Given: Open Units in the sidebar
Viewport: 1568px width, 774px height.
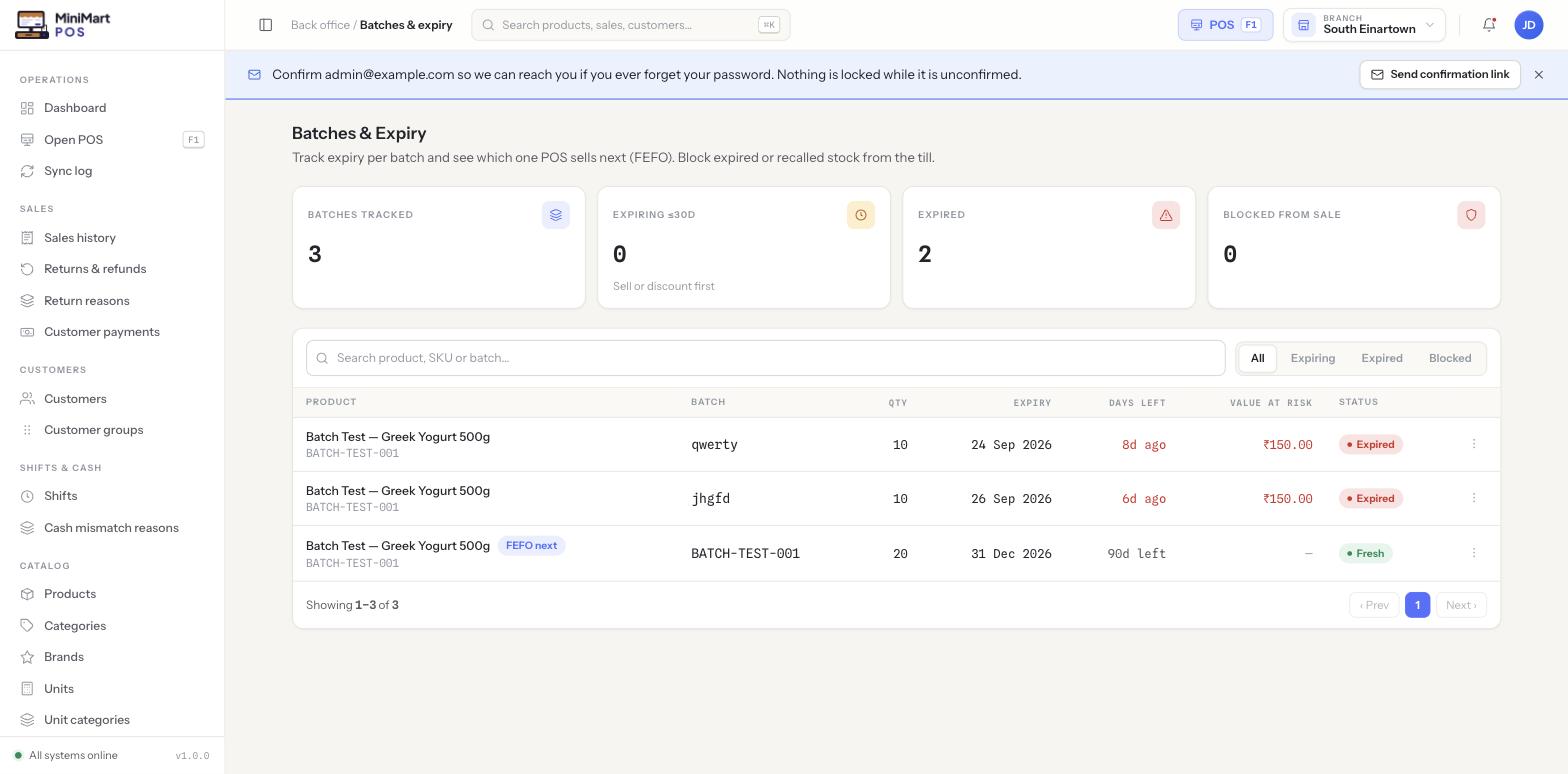Looking at the screenshot, I should 112,689.
